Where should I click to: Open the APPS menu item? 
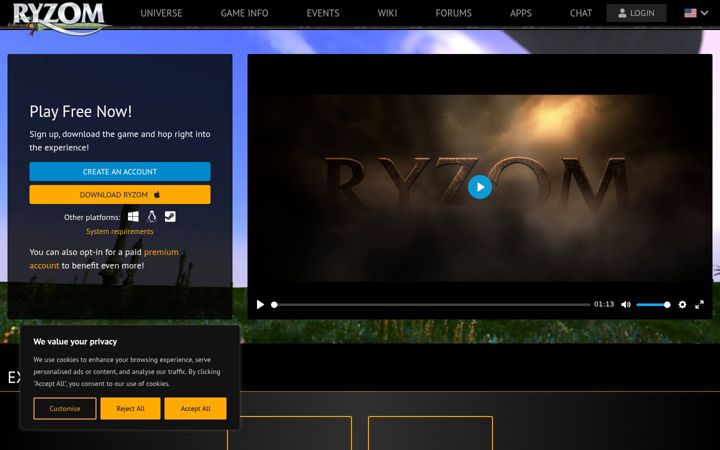coord(521,13)
